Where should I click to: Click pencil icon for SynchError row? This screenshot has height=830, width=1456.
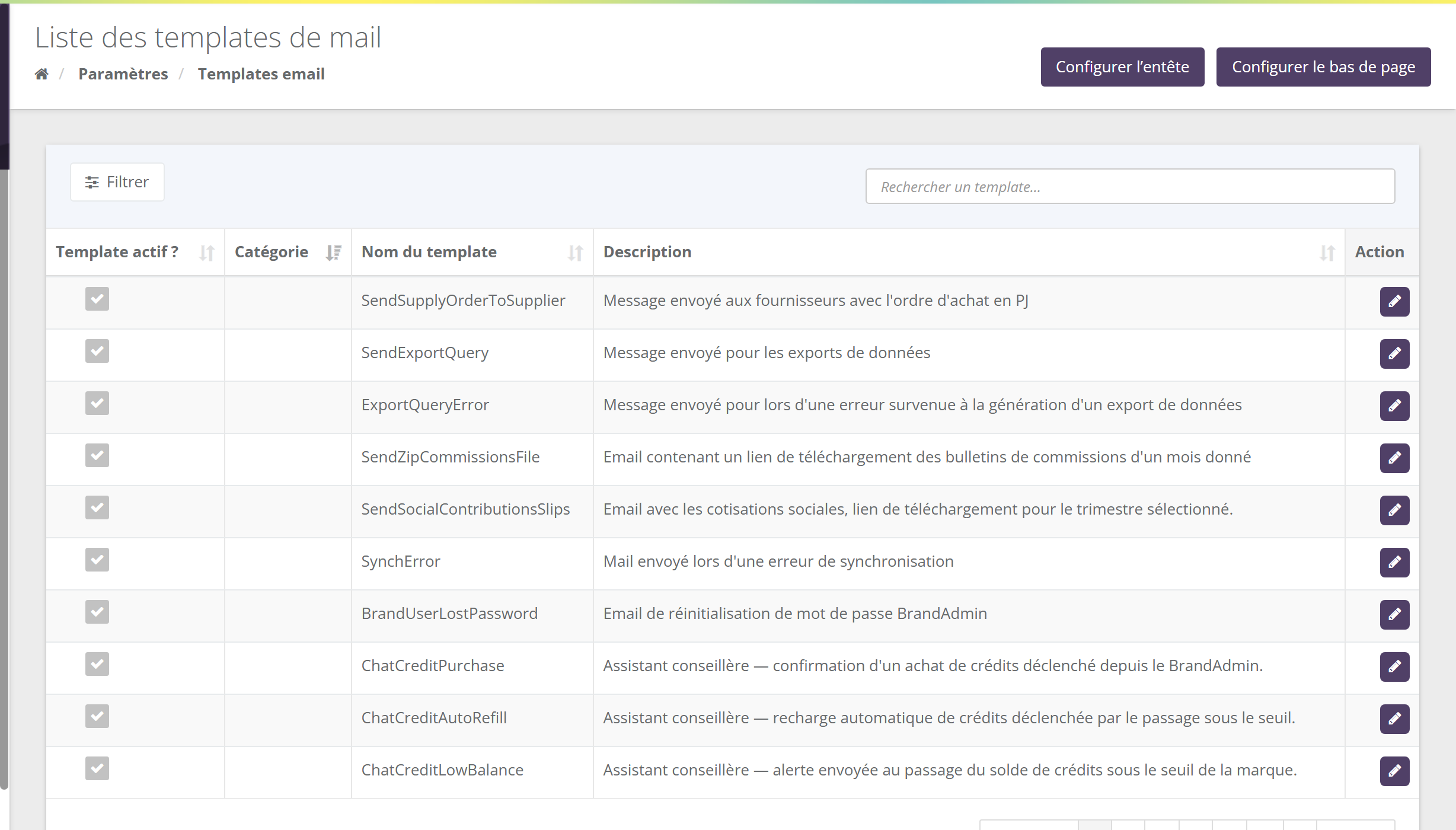pos(1394,563)
